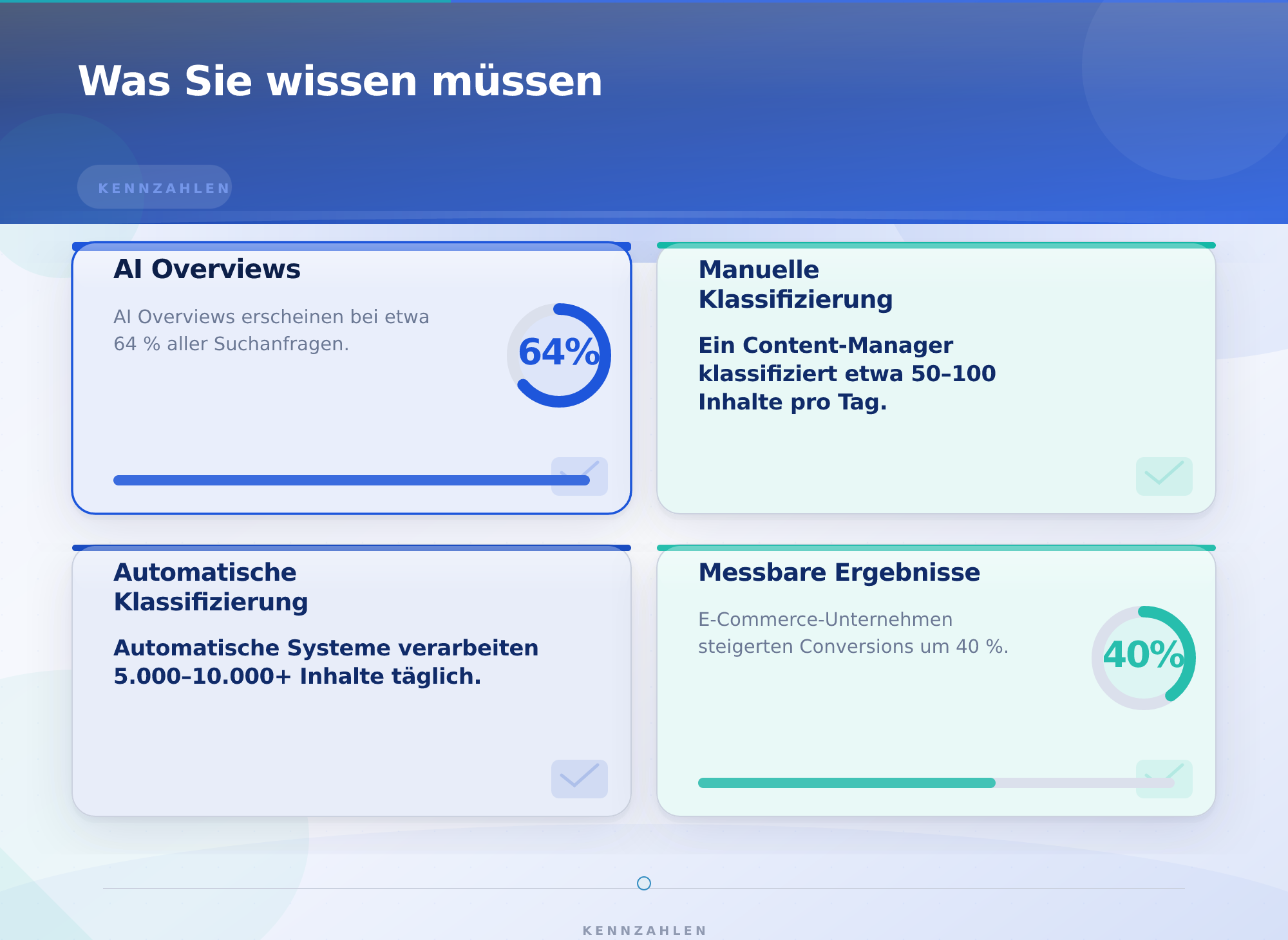Click the footer KENNZAHLEN label
The width and height of the screenshot is (1288, 940).
tap(644, 930)
